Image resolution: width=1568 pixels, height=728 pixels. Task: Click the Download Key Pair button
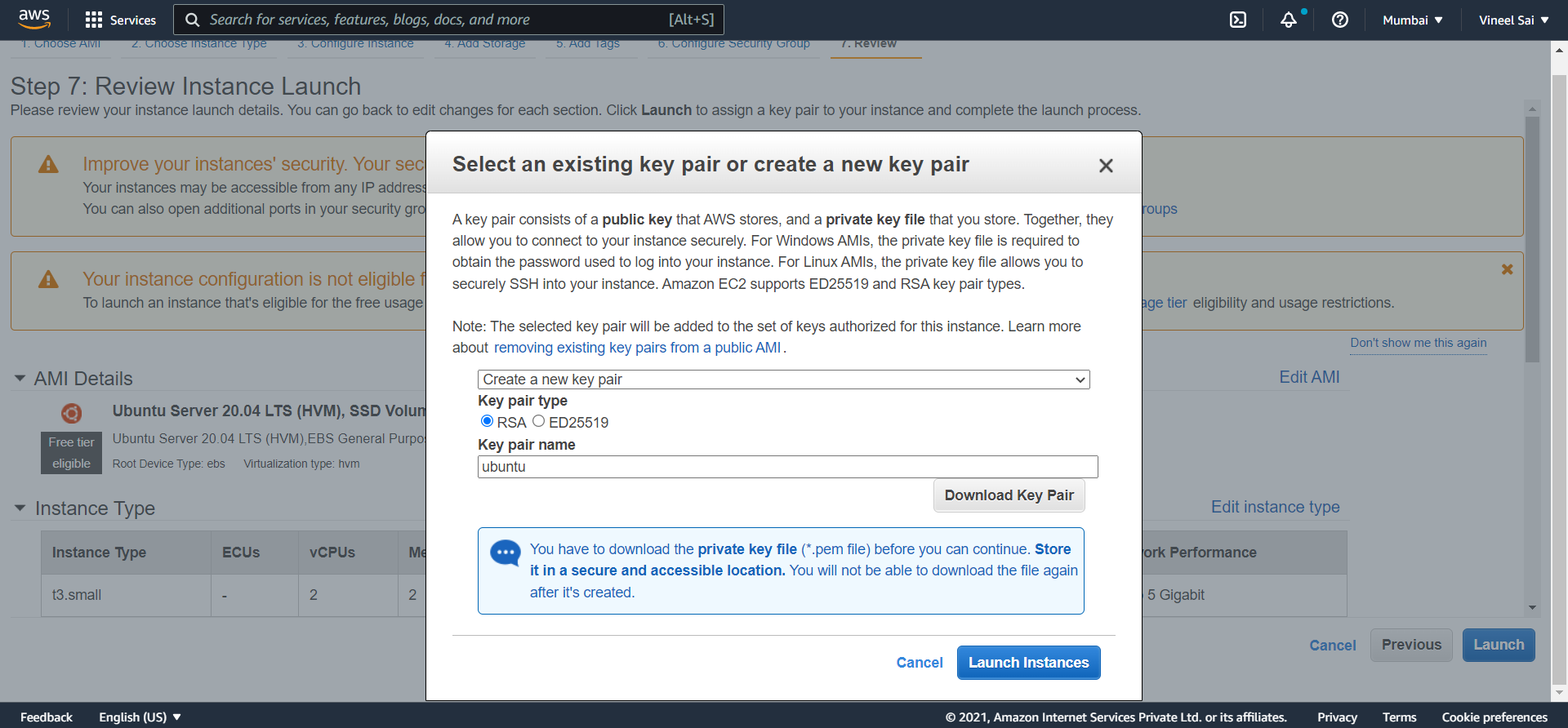tap(1009, 495)
